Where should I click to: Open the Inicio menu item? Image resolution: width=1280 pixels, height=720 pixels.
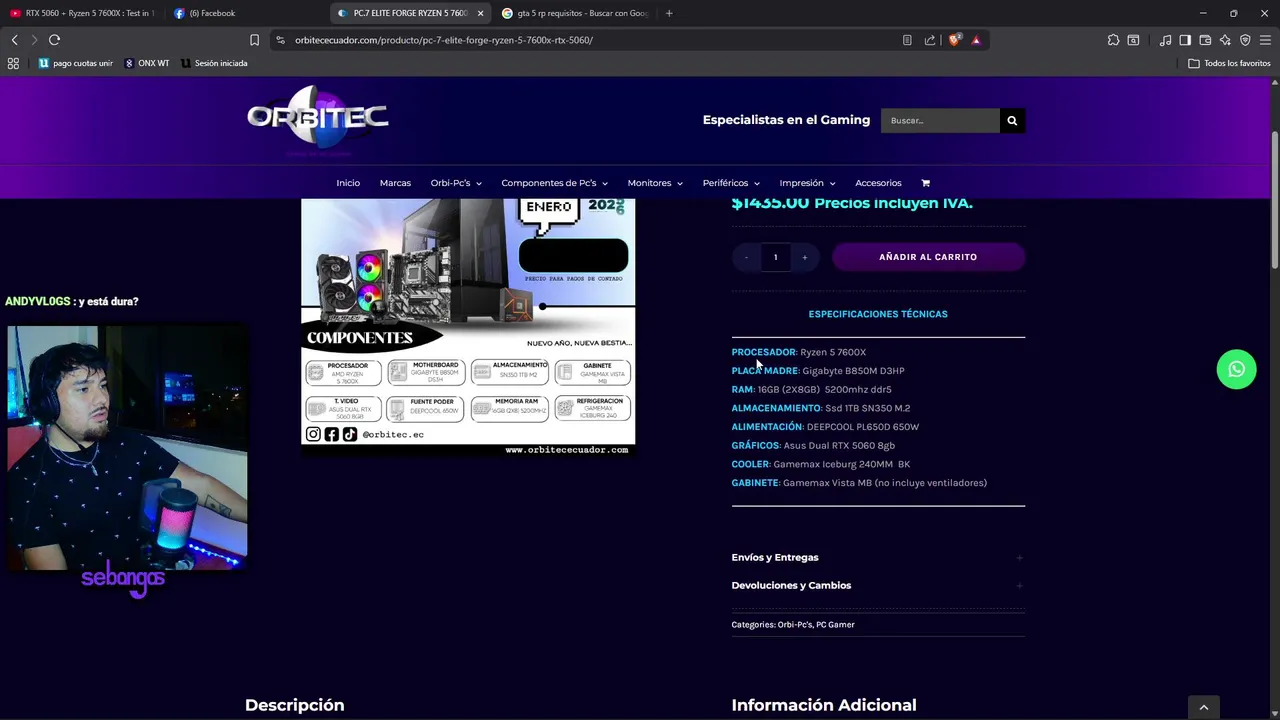(348, 183)
